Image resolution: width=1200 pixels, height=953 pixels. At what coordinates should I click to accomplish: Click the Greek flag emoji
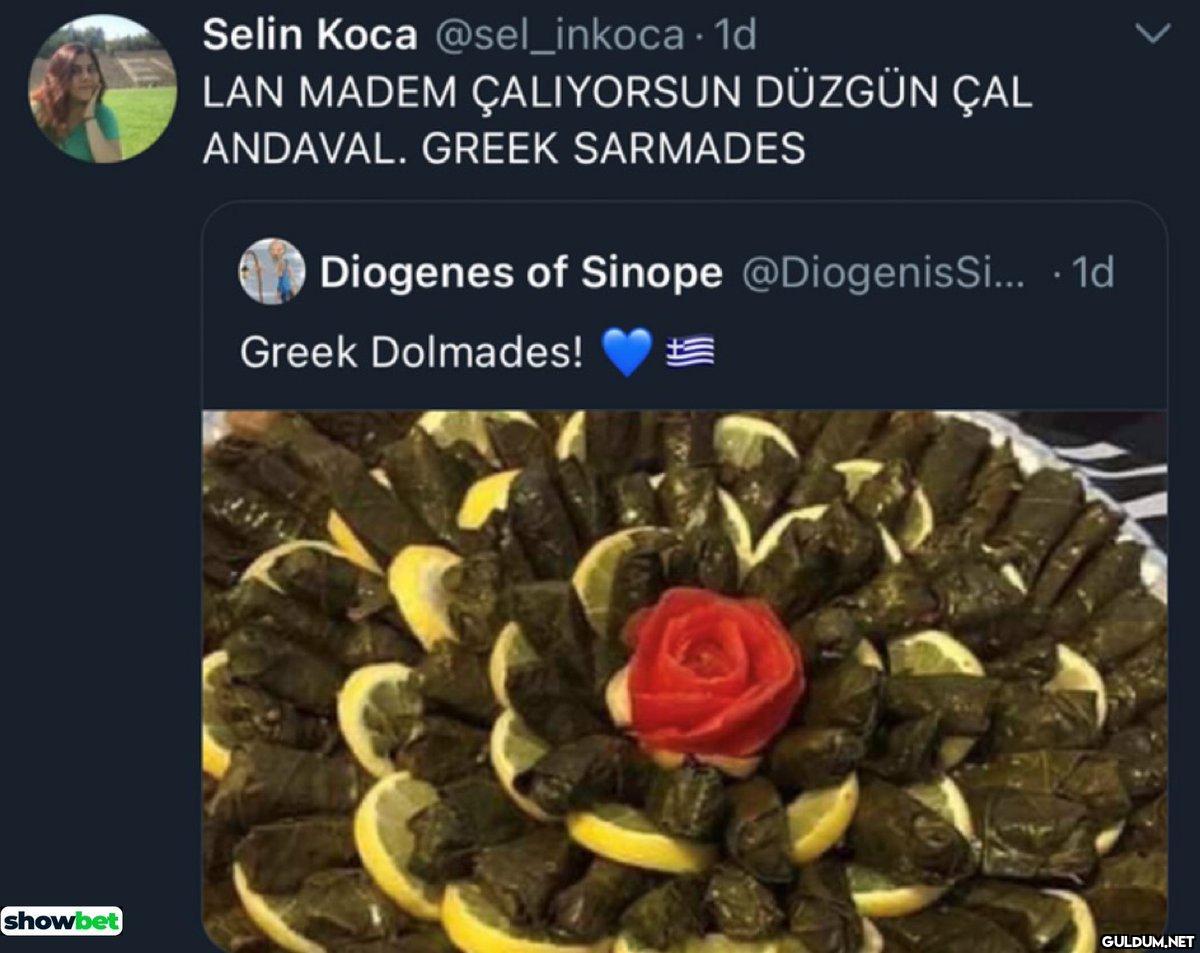pyautogui.click(x=690, y=350)
